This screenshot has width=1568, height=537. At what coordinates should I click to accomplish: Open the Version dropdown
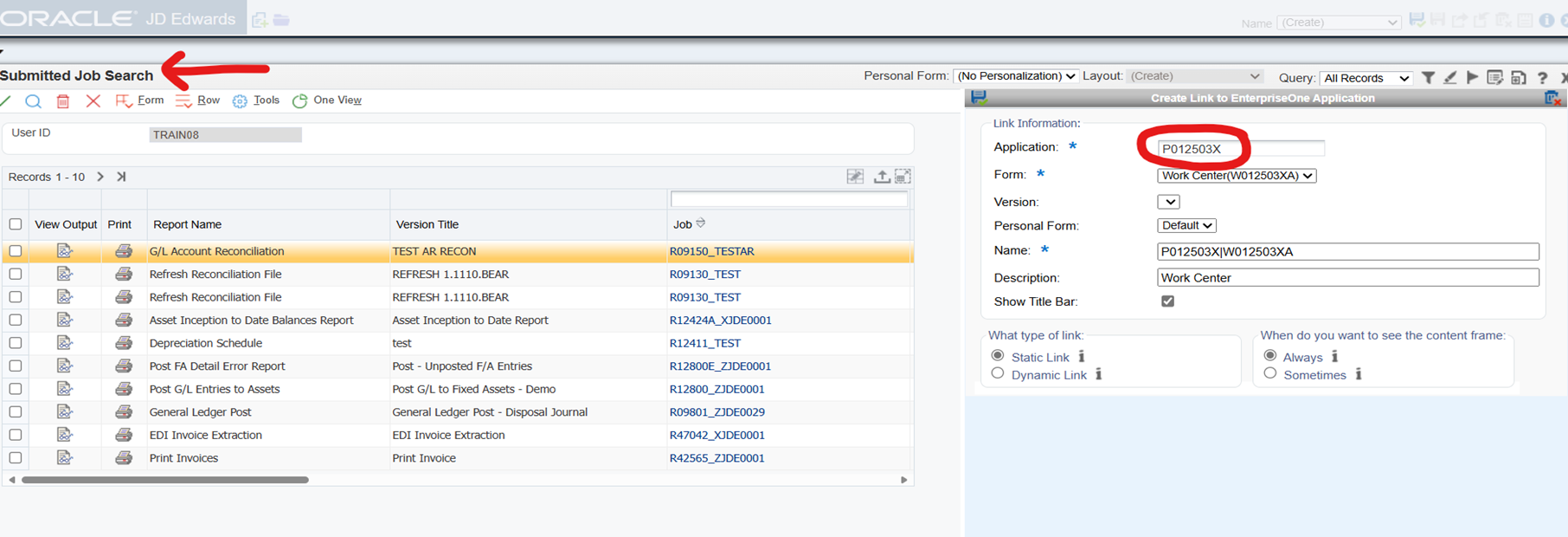[1168, 202]
